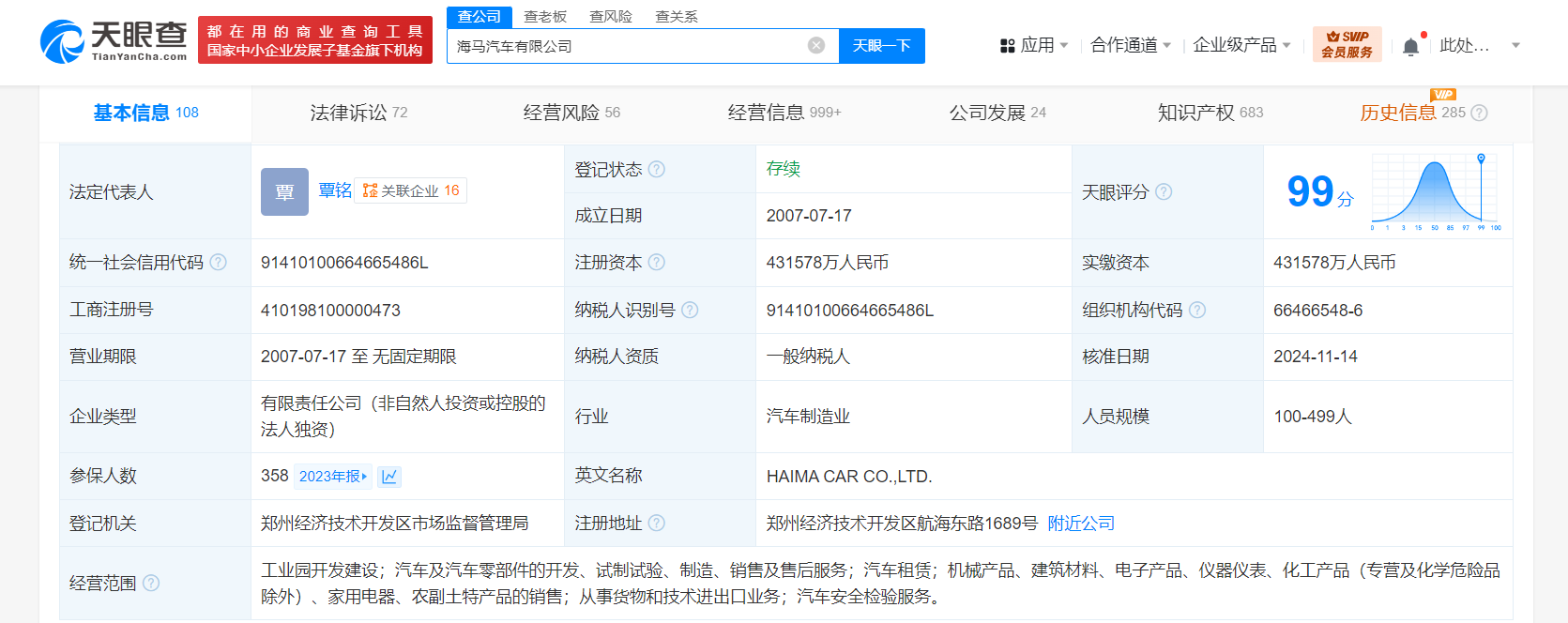Click the insured headcount trend chart icon
The image size is (1568, 623).
point(389,477)
